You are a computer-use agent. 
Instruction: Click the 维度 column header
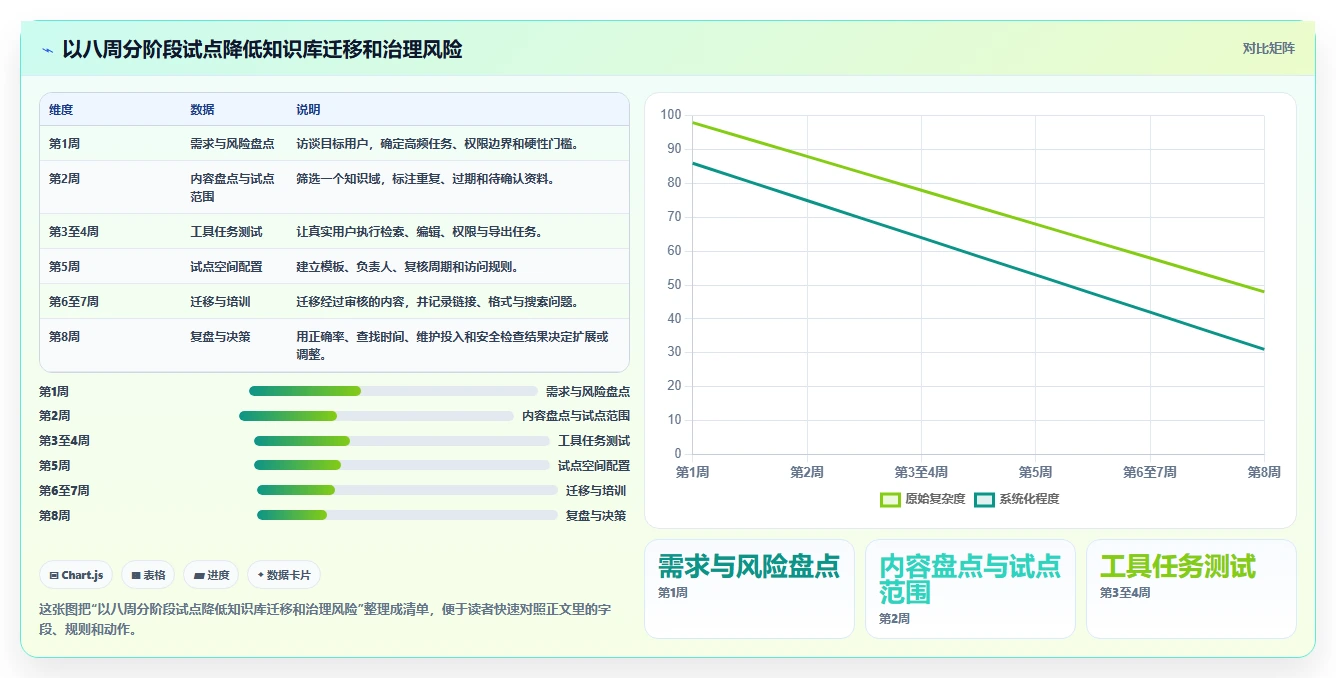pyautogui.click(x=61, y=110)
